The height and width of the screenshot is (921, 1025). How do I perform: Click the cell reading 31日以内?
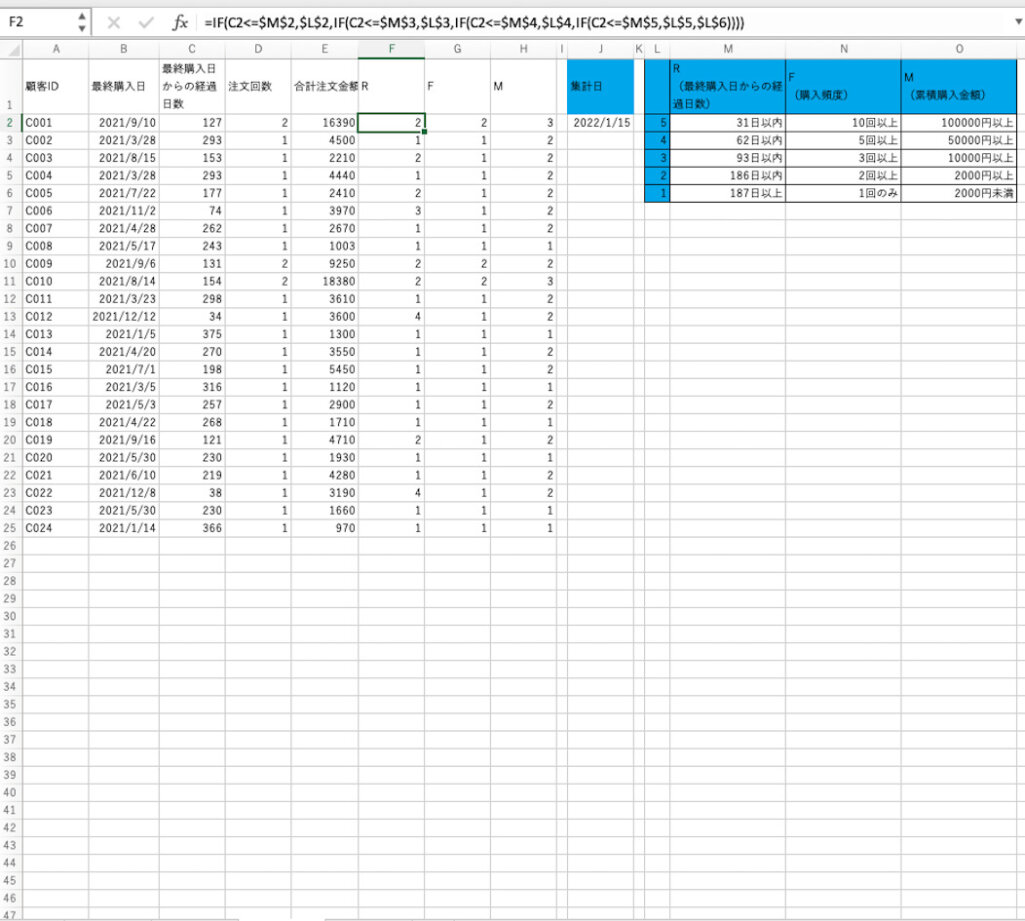727,123
